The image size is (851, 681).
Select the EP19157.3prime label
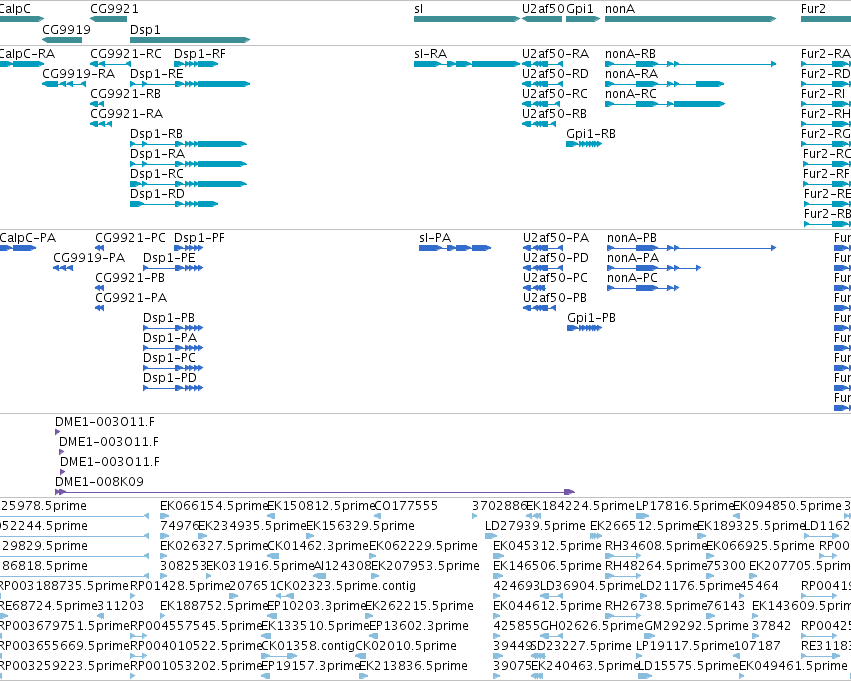point(310,666)
